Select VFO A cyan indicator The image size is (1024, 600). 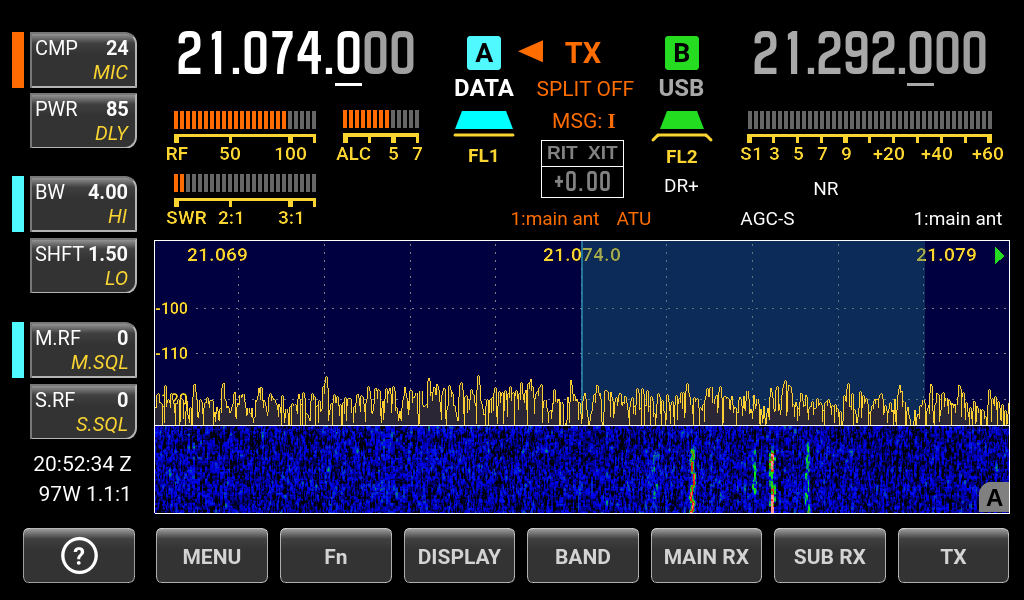484,52
